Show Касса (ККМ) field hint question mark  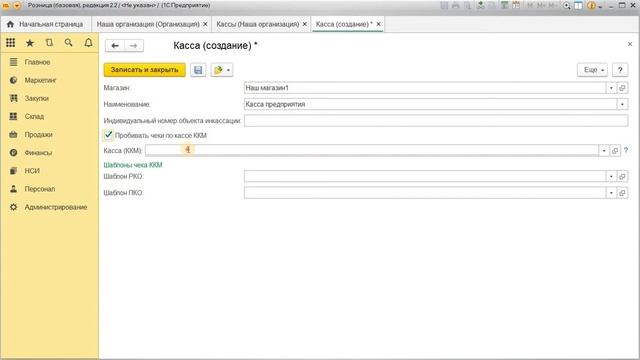coord(626,151)
